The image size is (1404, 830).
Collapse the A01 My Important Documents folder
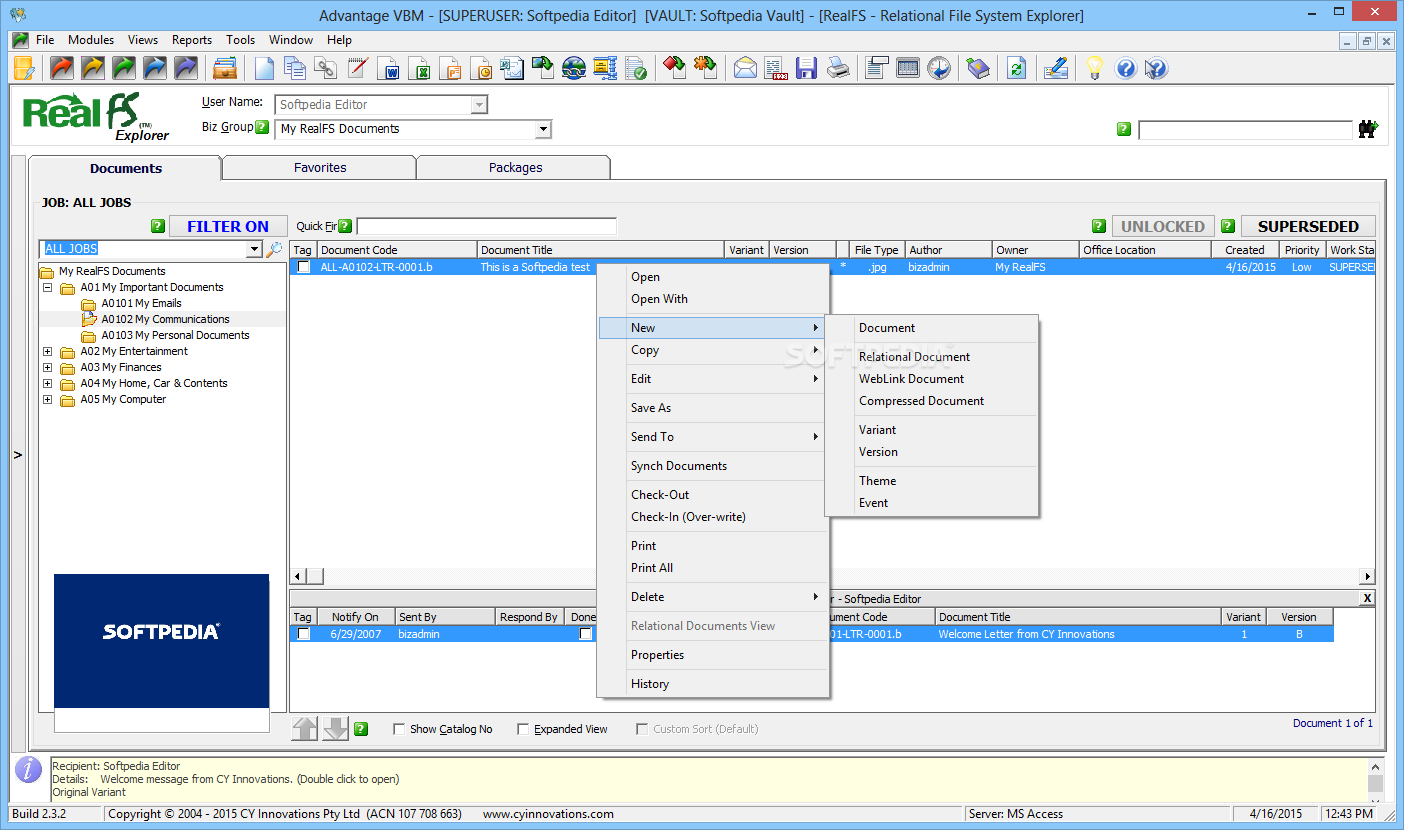47,287
